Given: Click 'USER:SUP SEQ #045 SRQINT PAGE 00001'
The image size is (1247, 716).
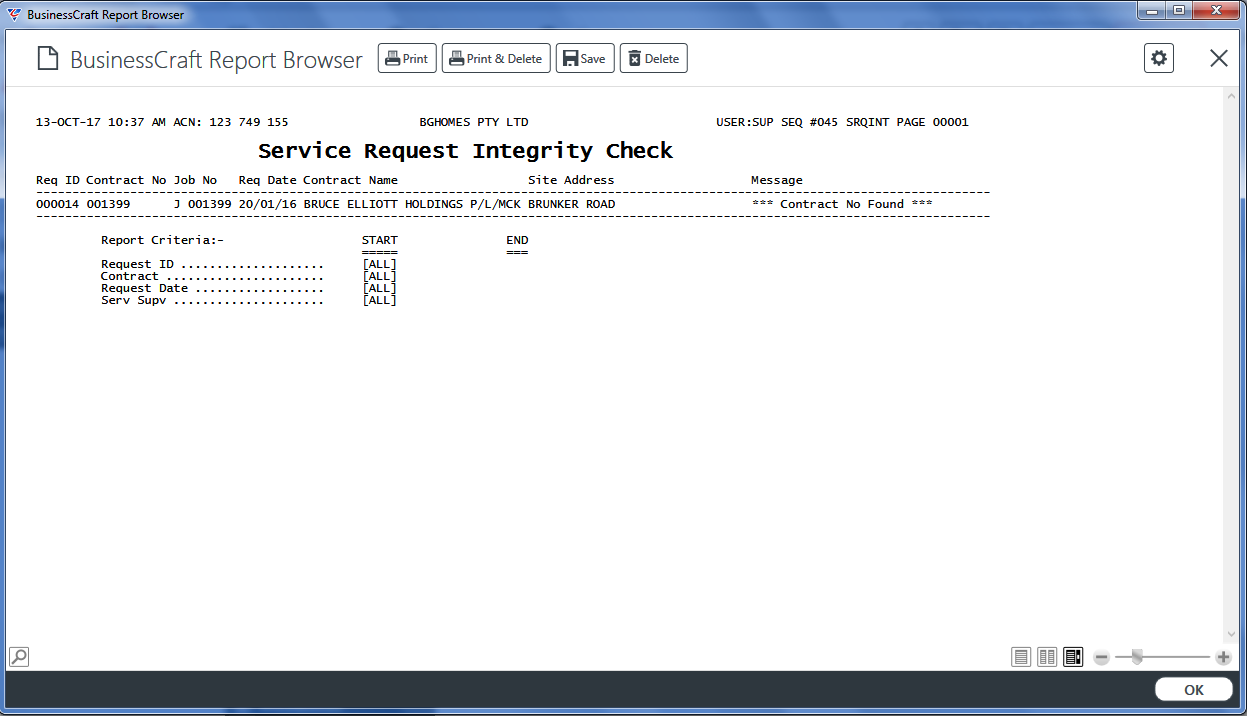Looking at the screenshot, I should click(842, 122).
